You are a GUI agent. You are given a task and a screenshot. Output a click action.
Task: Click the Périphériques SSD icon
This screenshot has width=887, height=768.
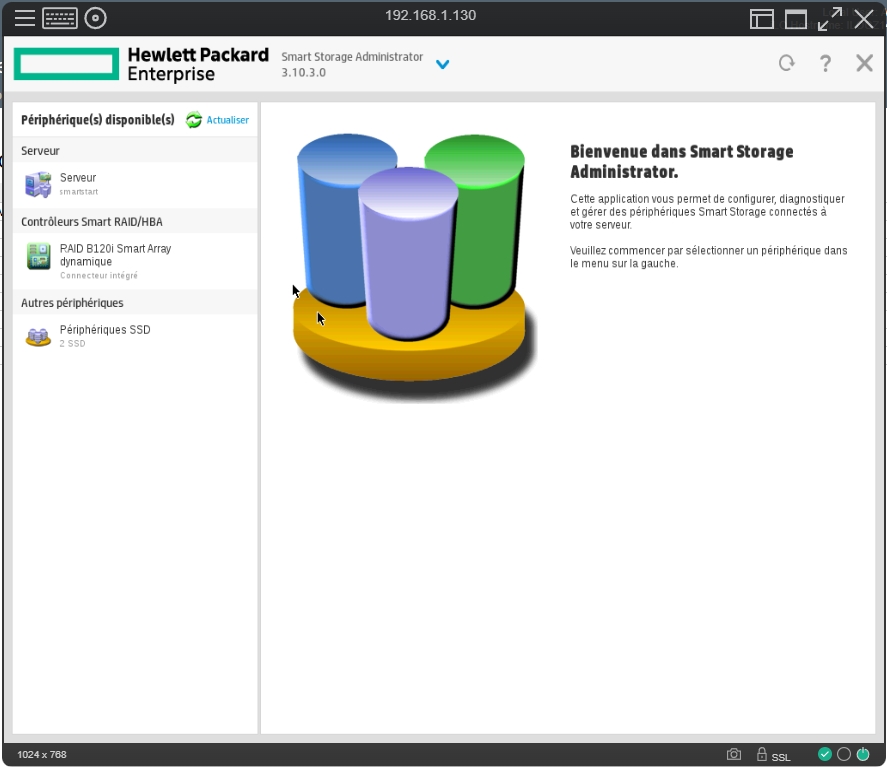coord(38,336)
